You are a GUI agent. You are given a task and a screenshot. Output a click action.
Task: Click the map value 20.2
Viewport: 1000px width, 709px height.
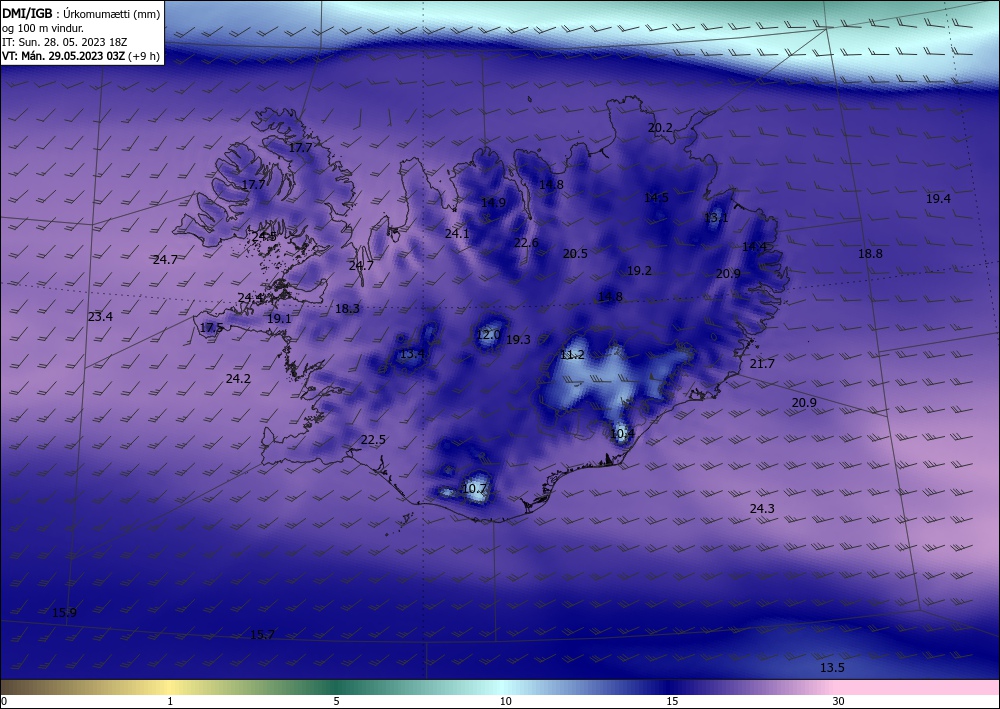[x=660, y=128]
